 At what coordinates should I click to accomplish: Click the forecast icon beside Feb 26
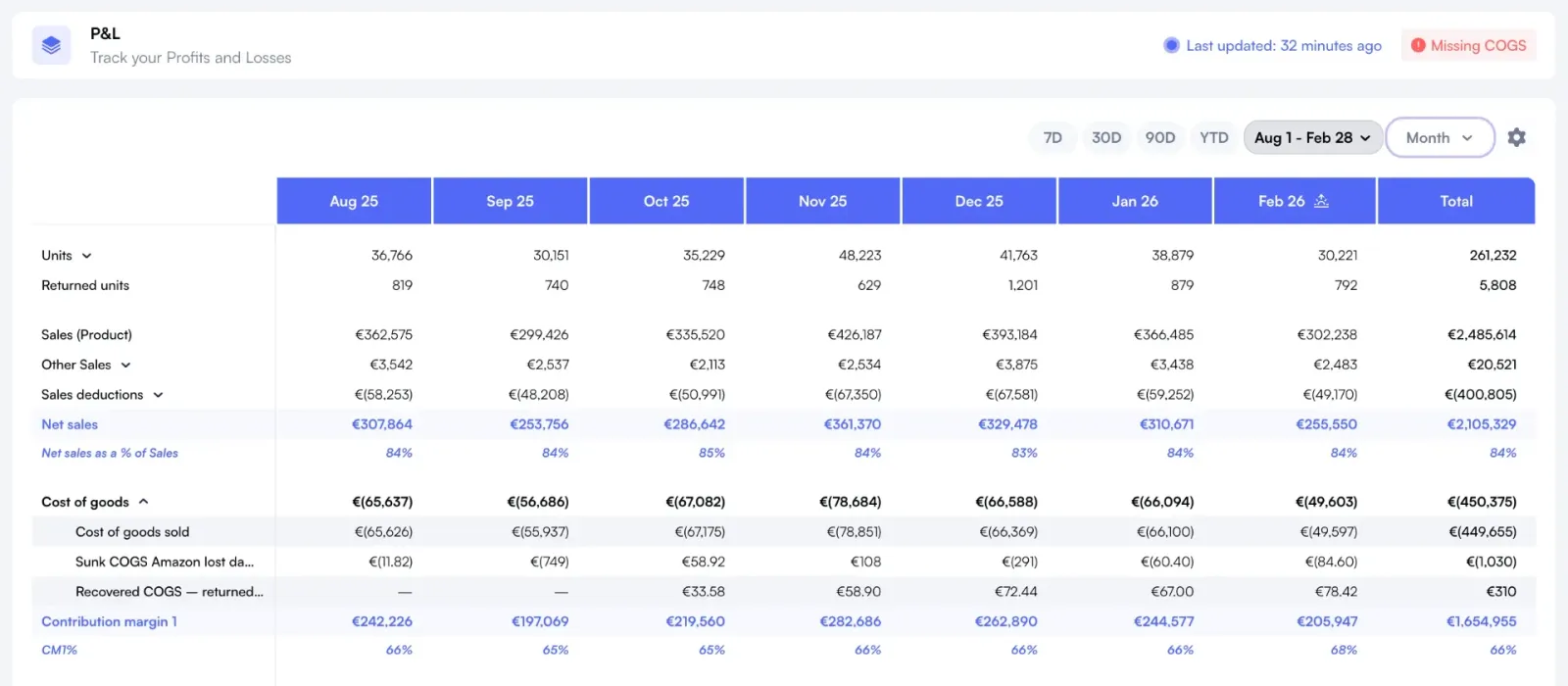tap(1321, 201)
